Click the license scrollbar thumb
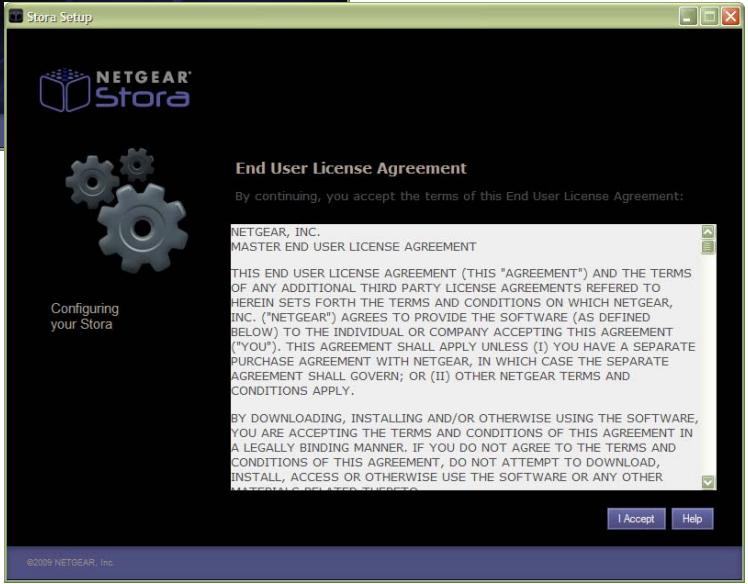This screenshot has height=584, width=748. click(x=708, y=247)
